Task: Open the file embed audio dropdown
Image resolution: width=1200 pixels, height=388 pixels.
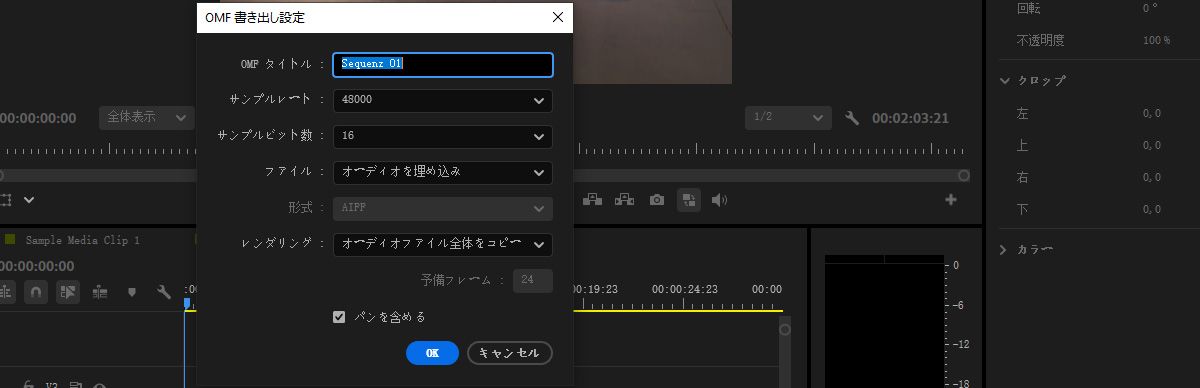Action: (x=442, y=172)
